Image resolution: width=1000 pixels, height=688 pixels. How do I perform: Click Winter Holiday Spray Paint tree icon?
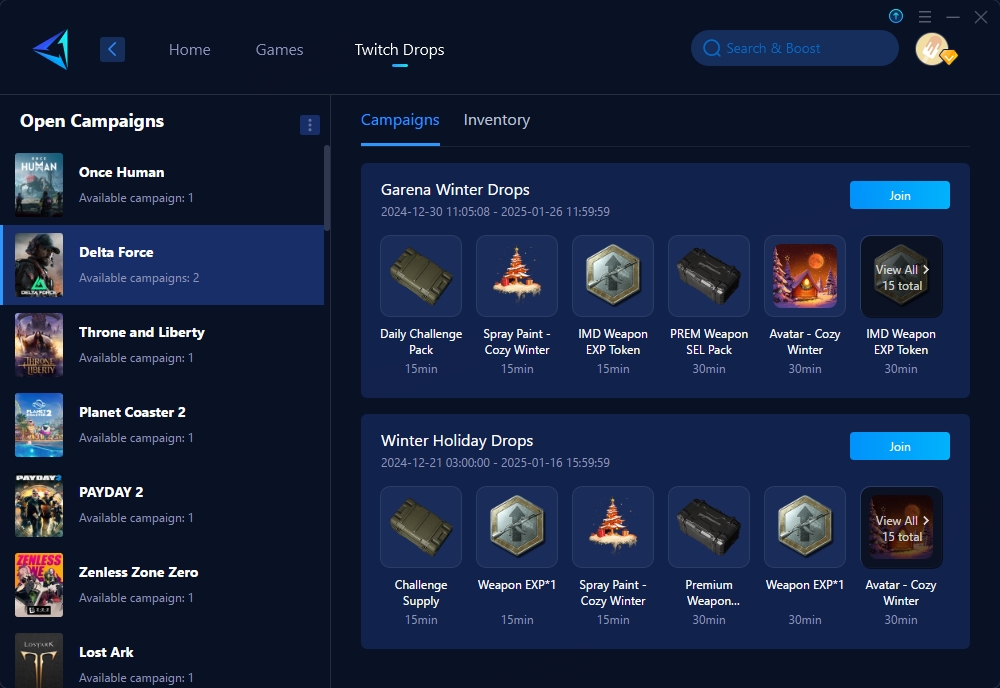(x=613, y=527)
